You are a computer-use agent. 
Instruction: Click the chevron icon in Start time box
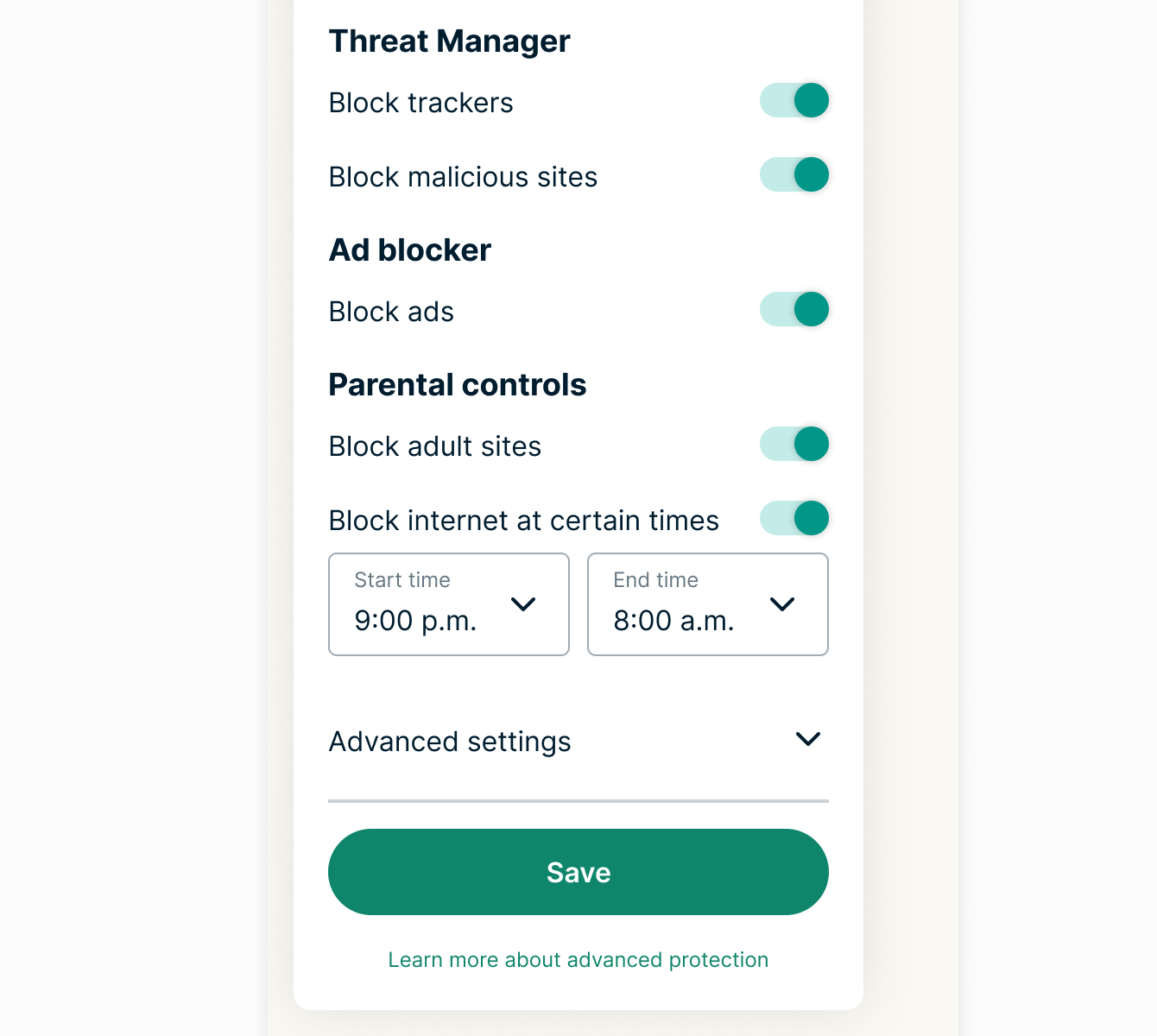(x=523, y=604)
